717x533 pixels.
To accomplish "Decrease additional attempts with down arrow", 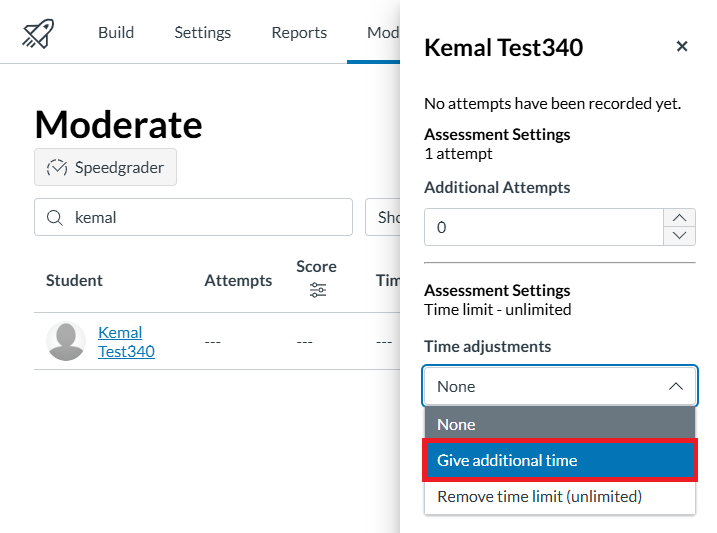I will coord(679,236).
